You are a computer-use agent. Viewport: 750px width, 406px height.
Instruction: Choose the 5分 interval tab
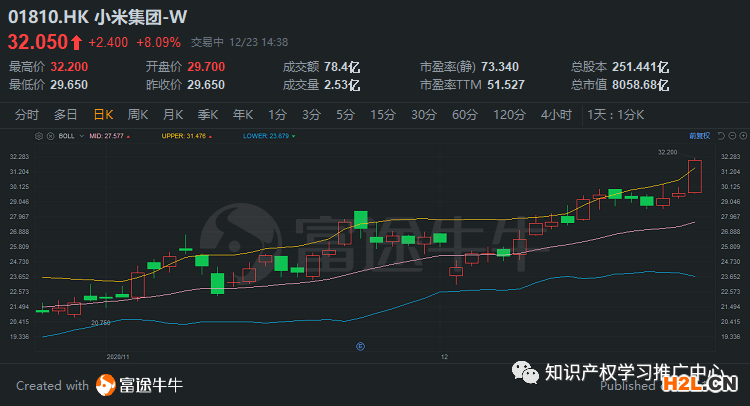pos(345,115)
